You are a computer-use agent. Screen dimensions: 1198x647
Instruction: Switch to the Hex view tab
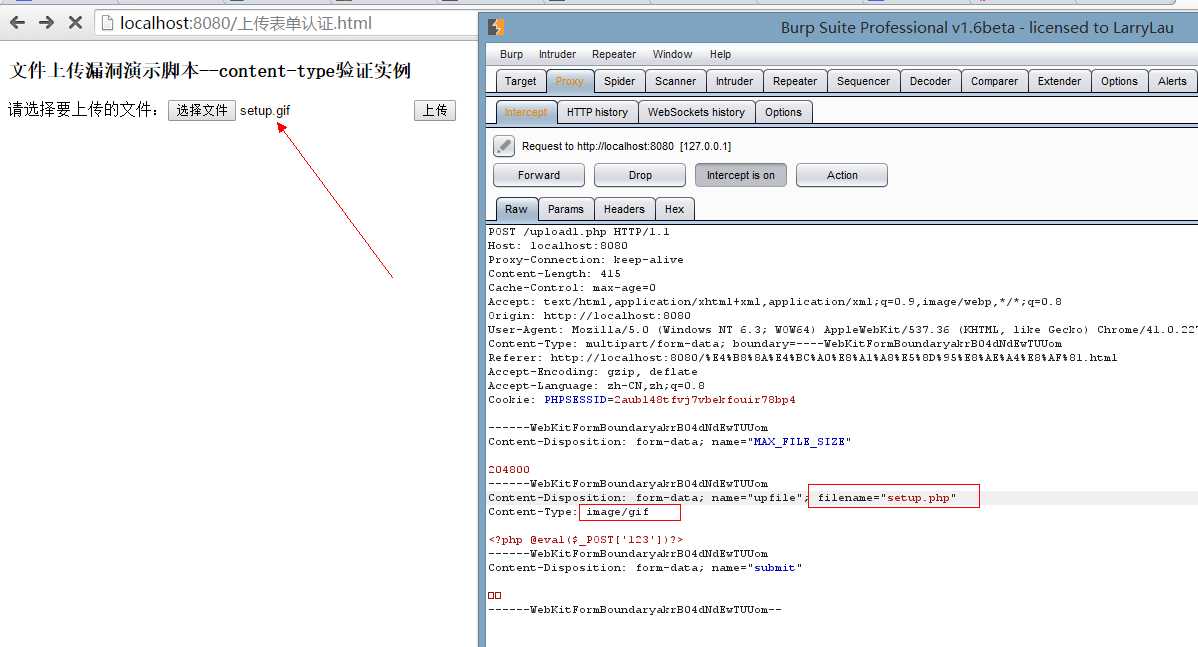(674, 209)
